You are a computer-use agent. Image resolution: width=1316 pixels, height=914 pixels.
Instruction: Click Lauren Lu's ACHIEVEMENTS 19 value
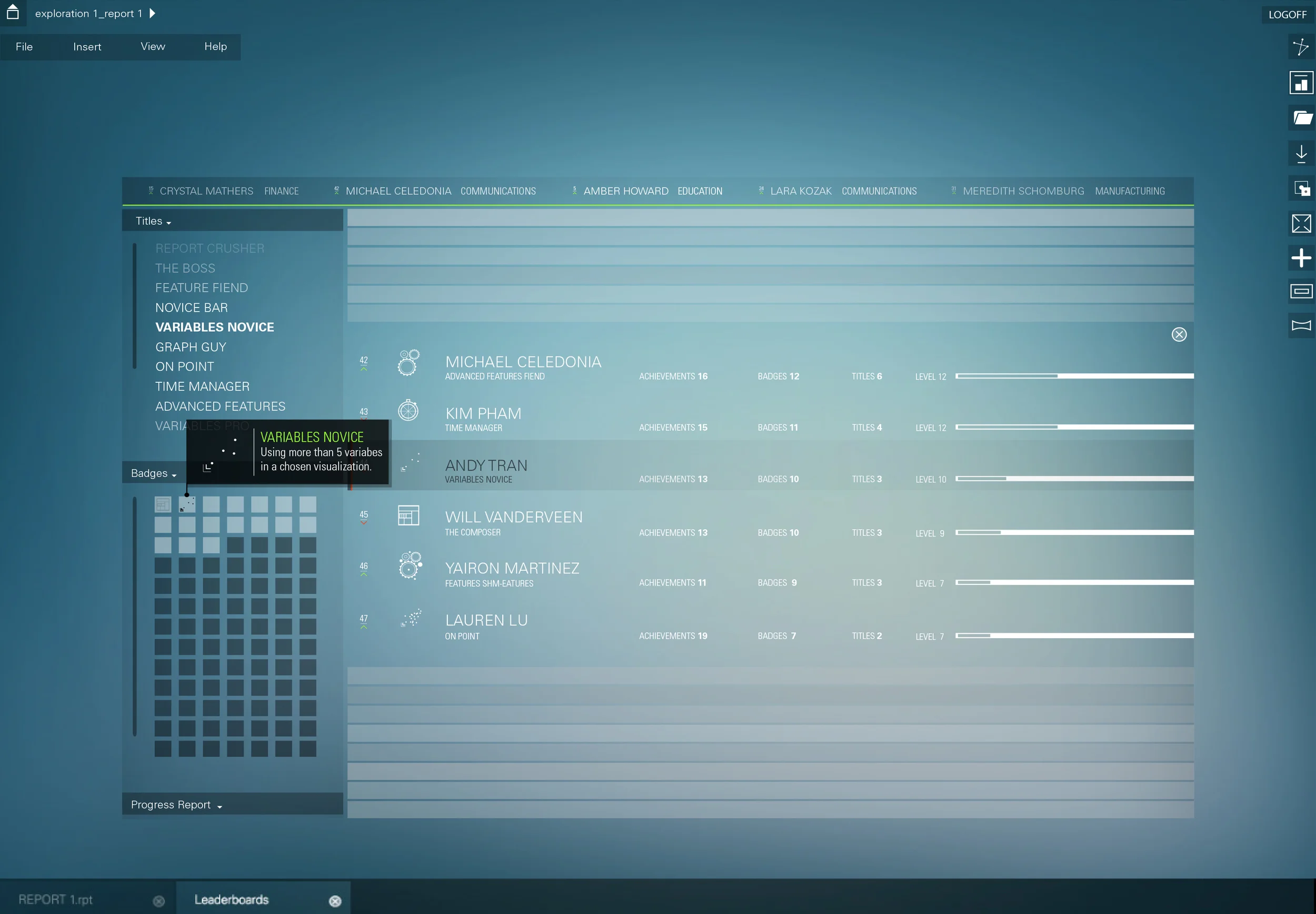pos(673,635)
